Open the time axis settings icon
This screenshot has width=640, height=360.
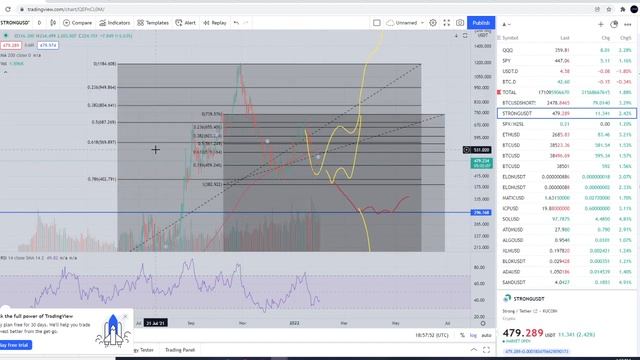[x=483, y=323]
